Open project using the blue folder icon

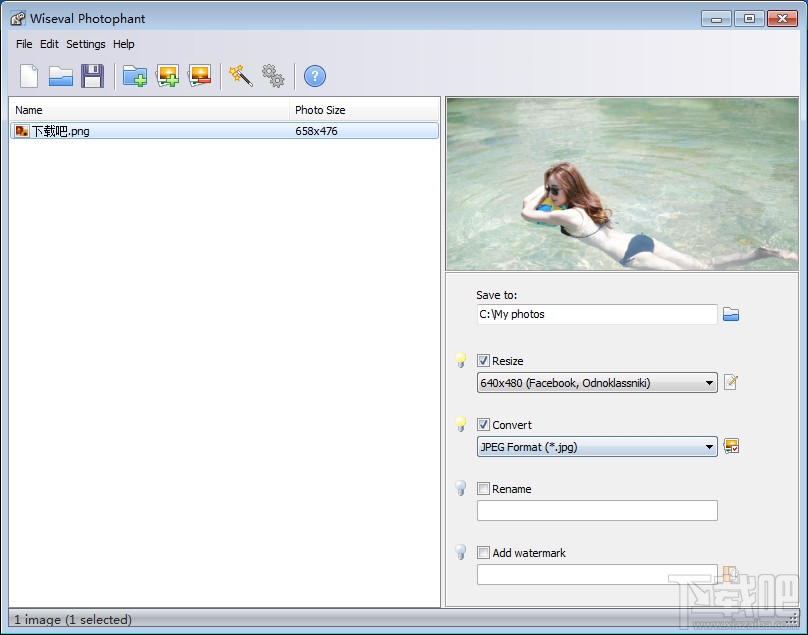(61, 76)
